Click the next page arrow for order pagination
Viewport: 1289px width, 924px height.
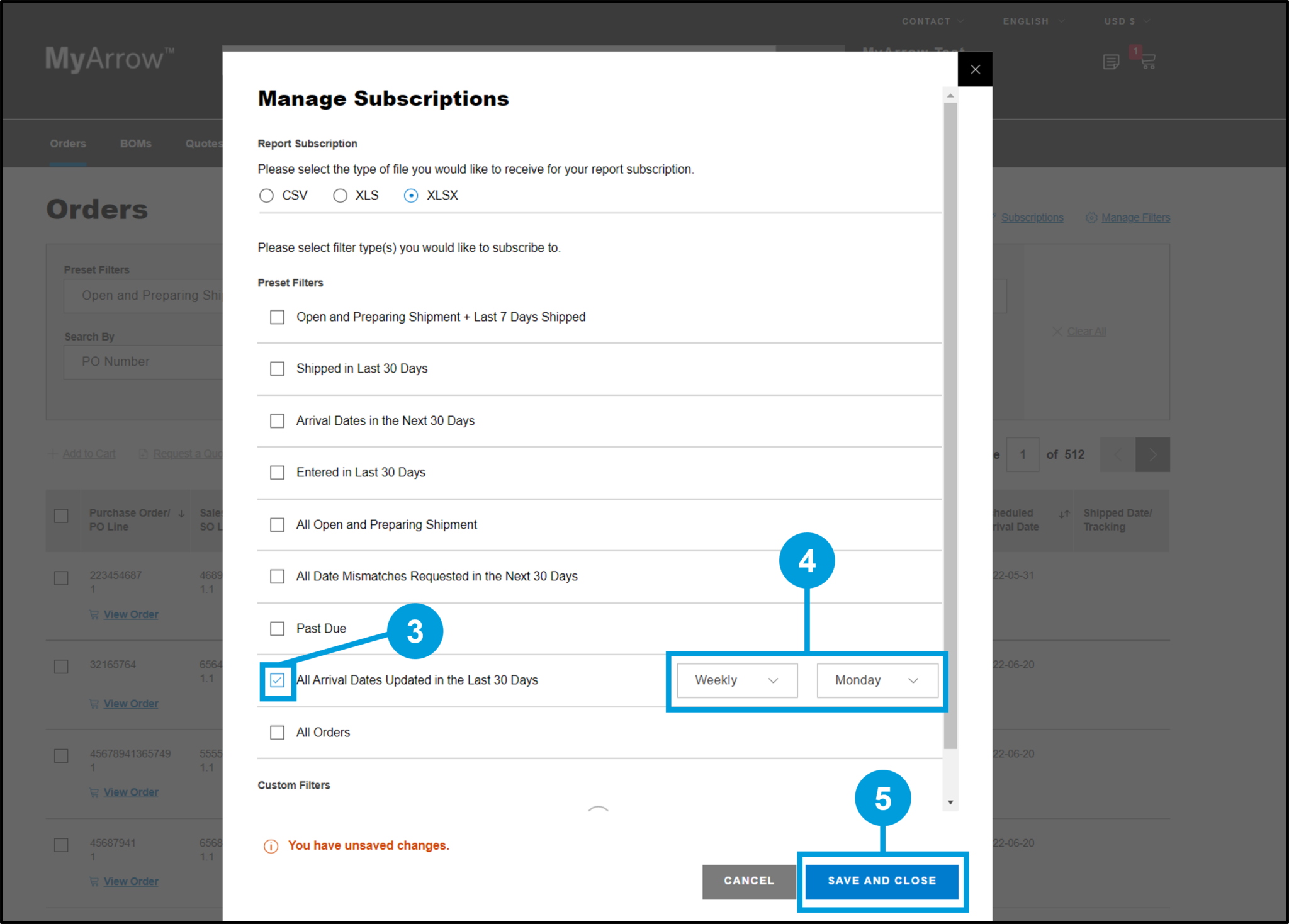tap(1152, 454)
